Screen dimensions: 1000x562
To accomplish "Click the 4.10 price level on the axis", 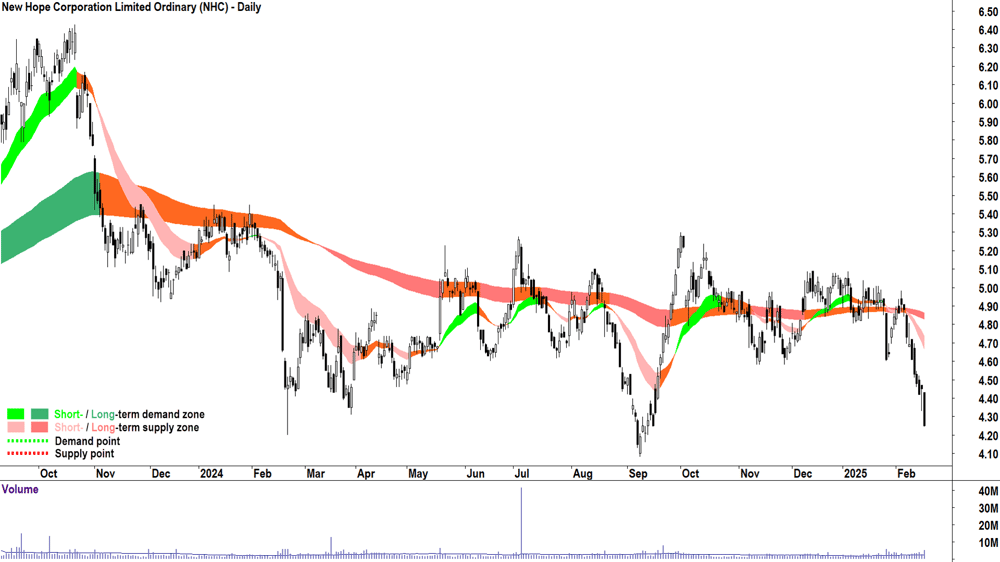I will point(988,454).
